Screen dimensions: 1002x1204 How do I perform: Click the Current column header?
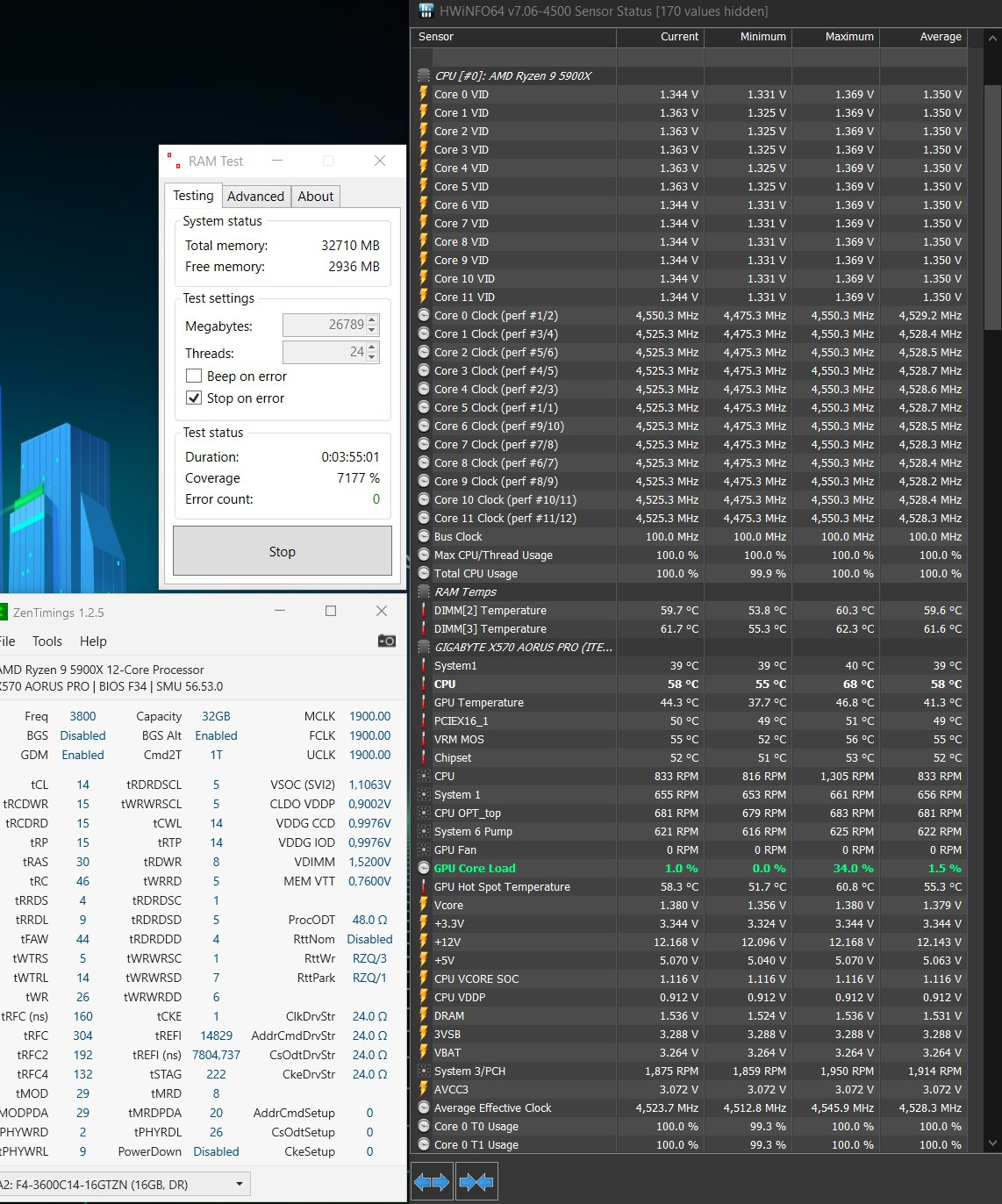pos(660,37)
